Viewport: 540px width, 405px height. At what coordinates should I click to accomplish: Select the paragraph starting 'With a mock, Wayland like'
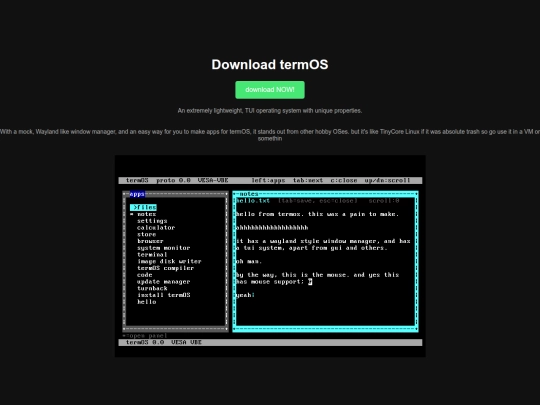click(270, 135)
